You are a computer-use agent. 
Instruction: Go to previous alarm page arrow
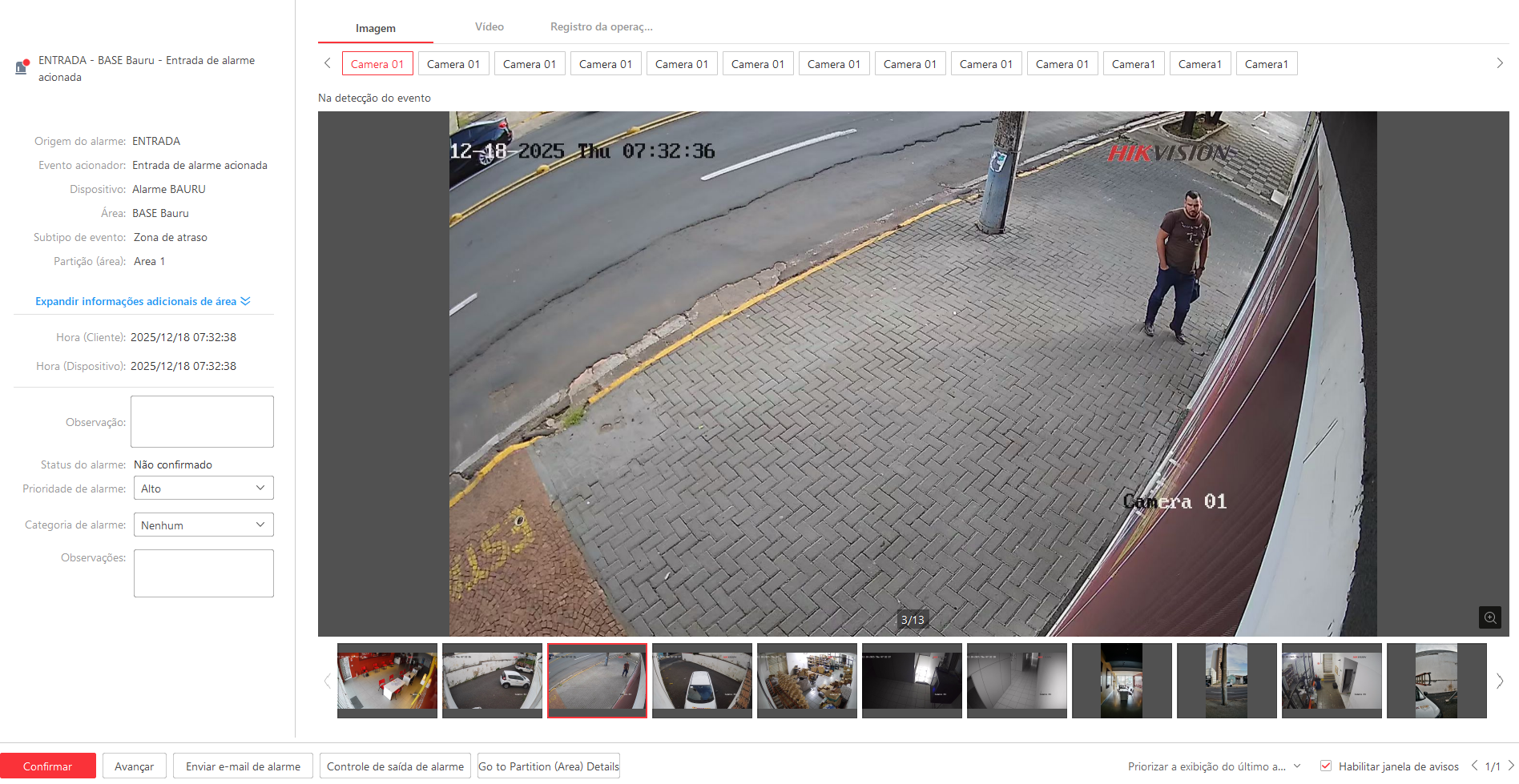1474,766
